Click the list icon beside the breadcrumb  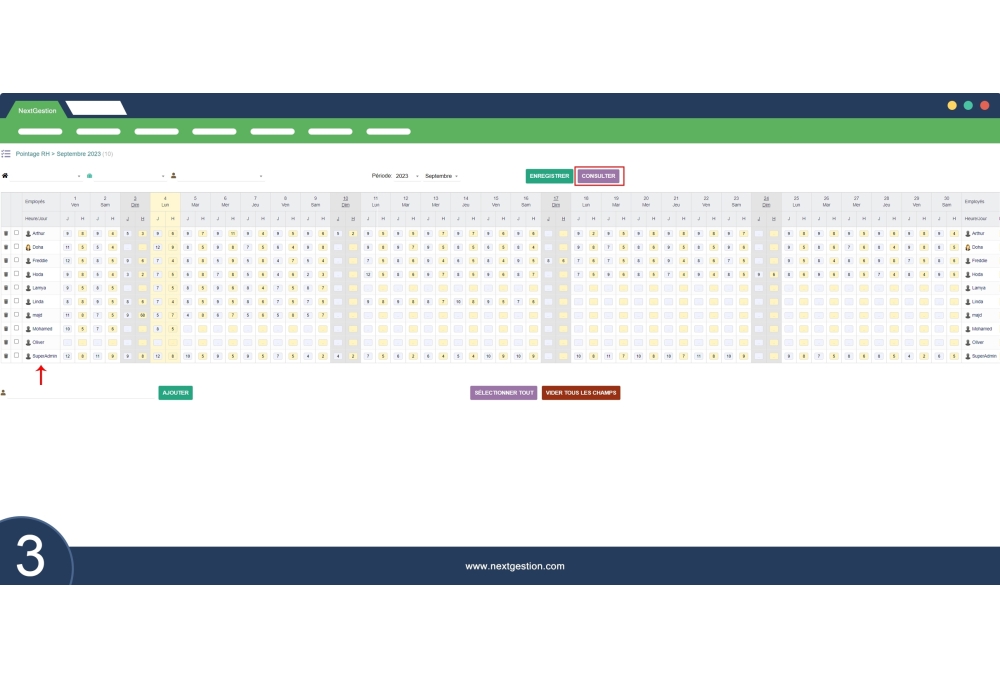click(4, 155)
